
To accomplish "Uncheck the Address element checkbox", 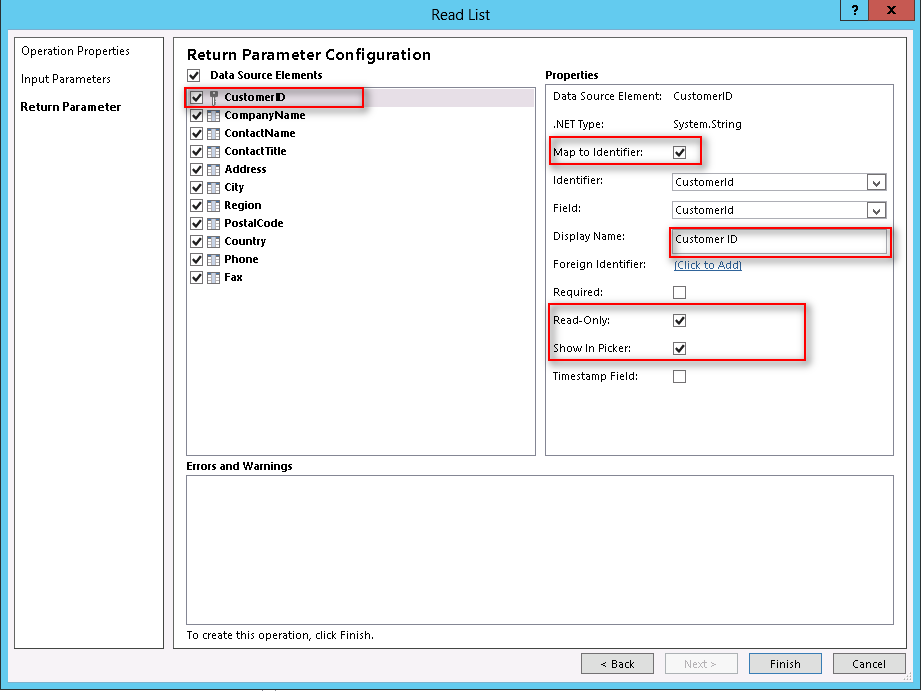I will (197, 170).
